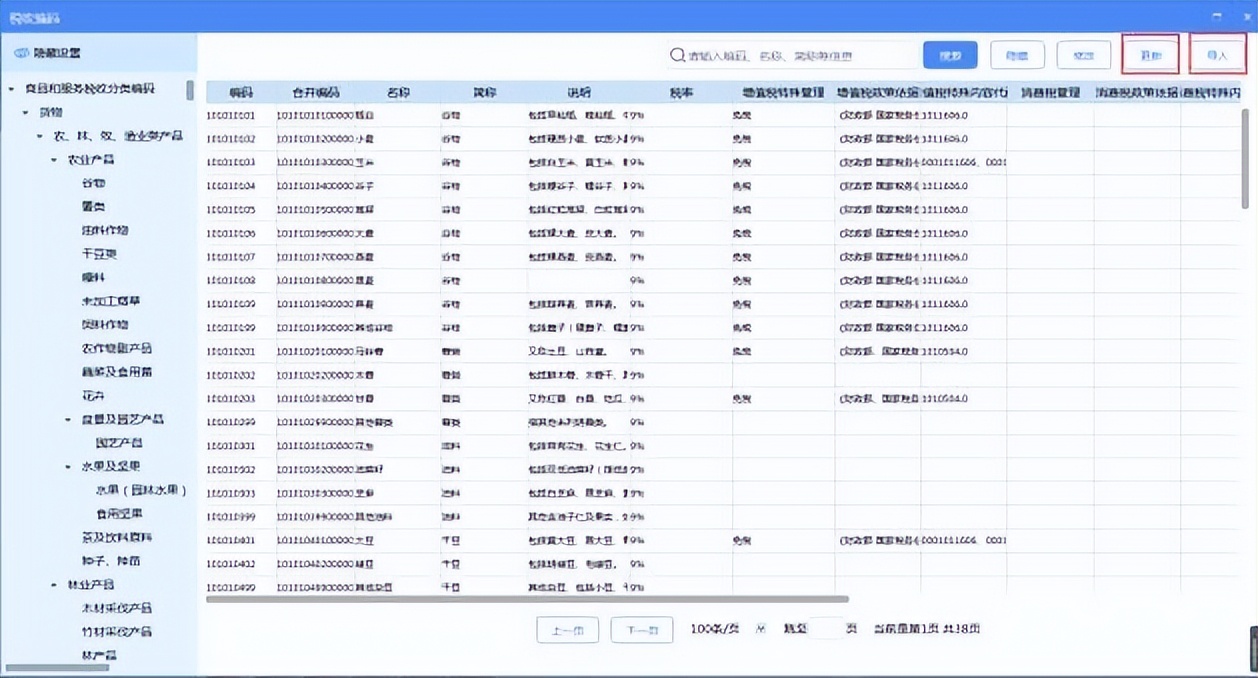The height and width of the screenshot is (678, 1258).
Task: Click the 下一页 pagination button
Action: pos(641,629)
